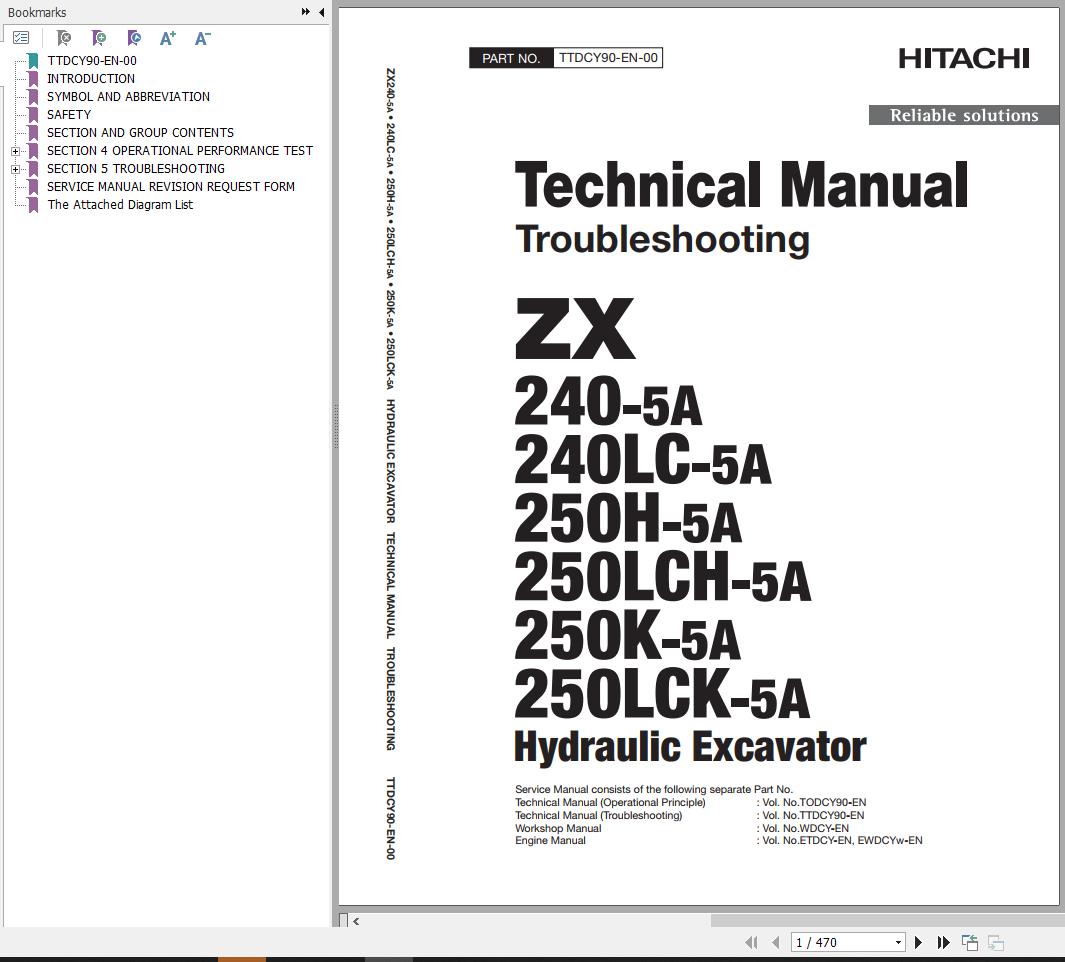This screenshot has height=962, width=1065.
Task: Open the bookmark options list icon
Action: pyautogui.click(x=21, y=38)
